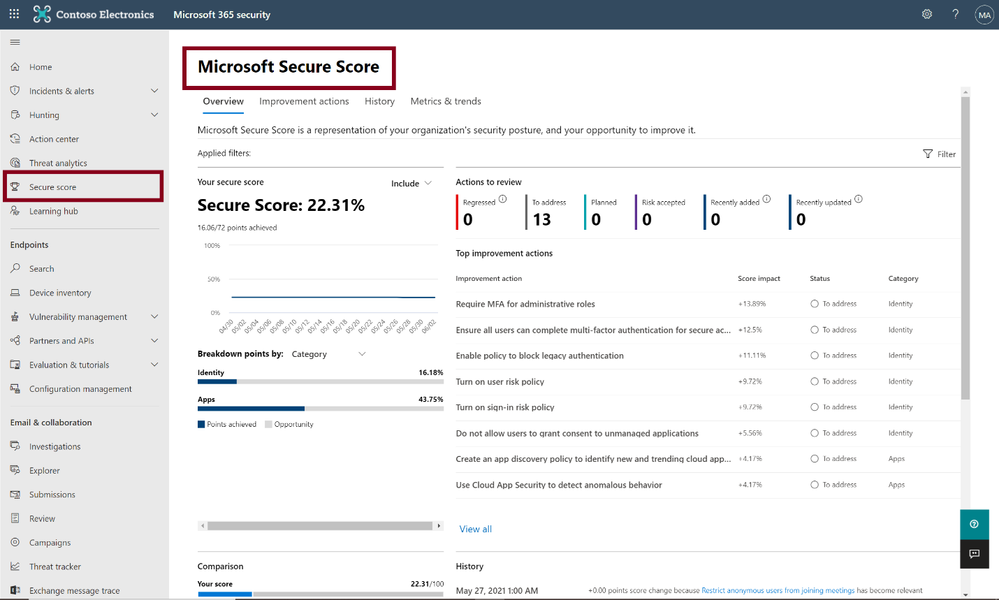Switch to the Overview tab
Image resolution: width=999 pixels, height=600 pixels.
tap(223, 101)
